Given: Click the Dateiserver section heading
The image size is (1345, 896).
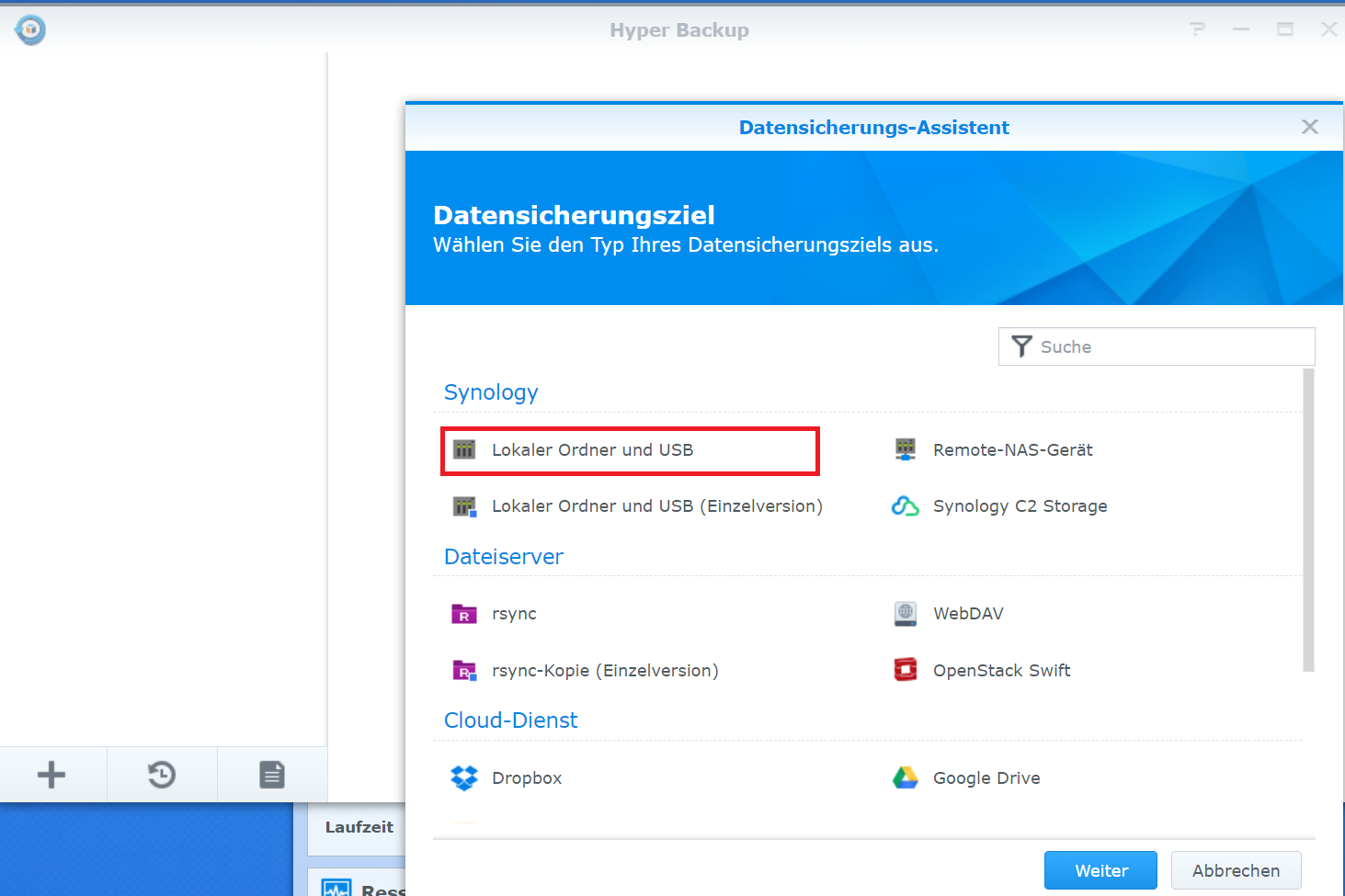Looking at the screenshot, I should tap(504, 557).
